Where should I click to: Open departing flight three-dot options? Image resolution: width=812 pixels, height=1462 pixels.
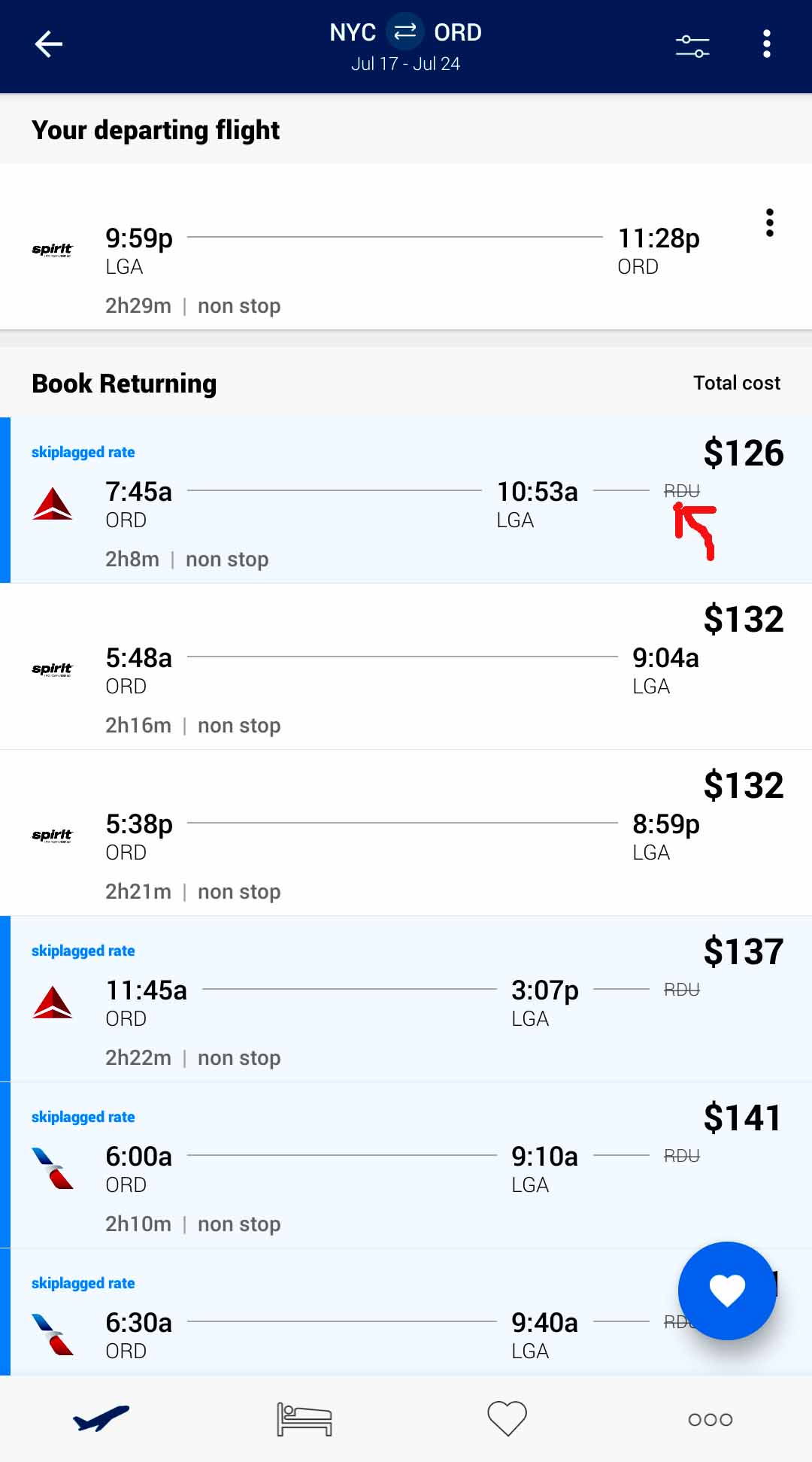click(769, 223)
